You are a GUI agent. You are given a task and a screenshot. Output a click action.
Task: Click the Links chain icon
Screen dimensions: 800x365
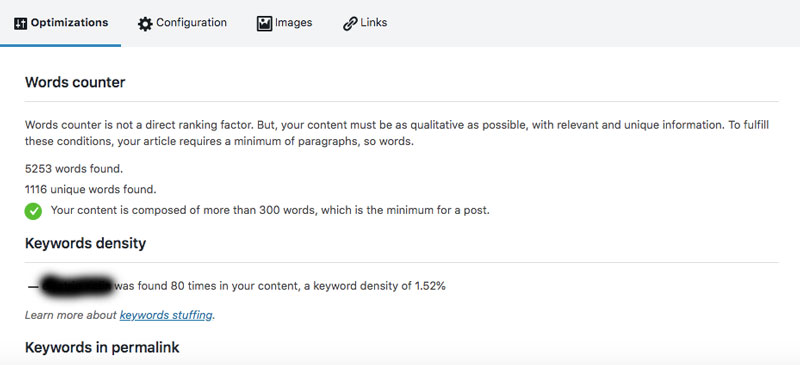tap(350, 23)
